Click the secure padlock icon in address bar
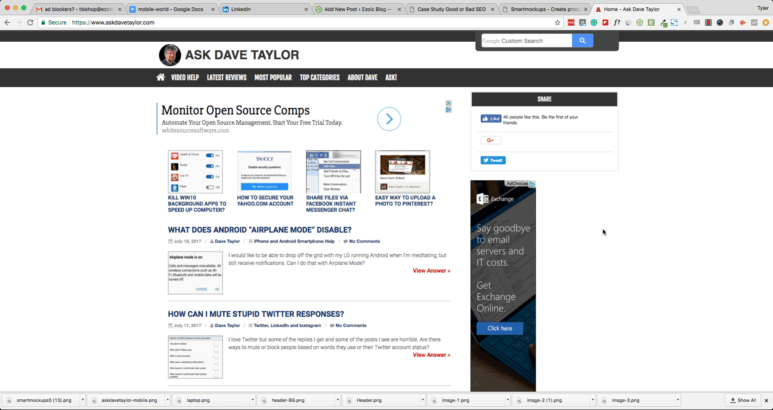The height and width of the screenshot is (410, 773). (x=43, y=23)
